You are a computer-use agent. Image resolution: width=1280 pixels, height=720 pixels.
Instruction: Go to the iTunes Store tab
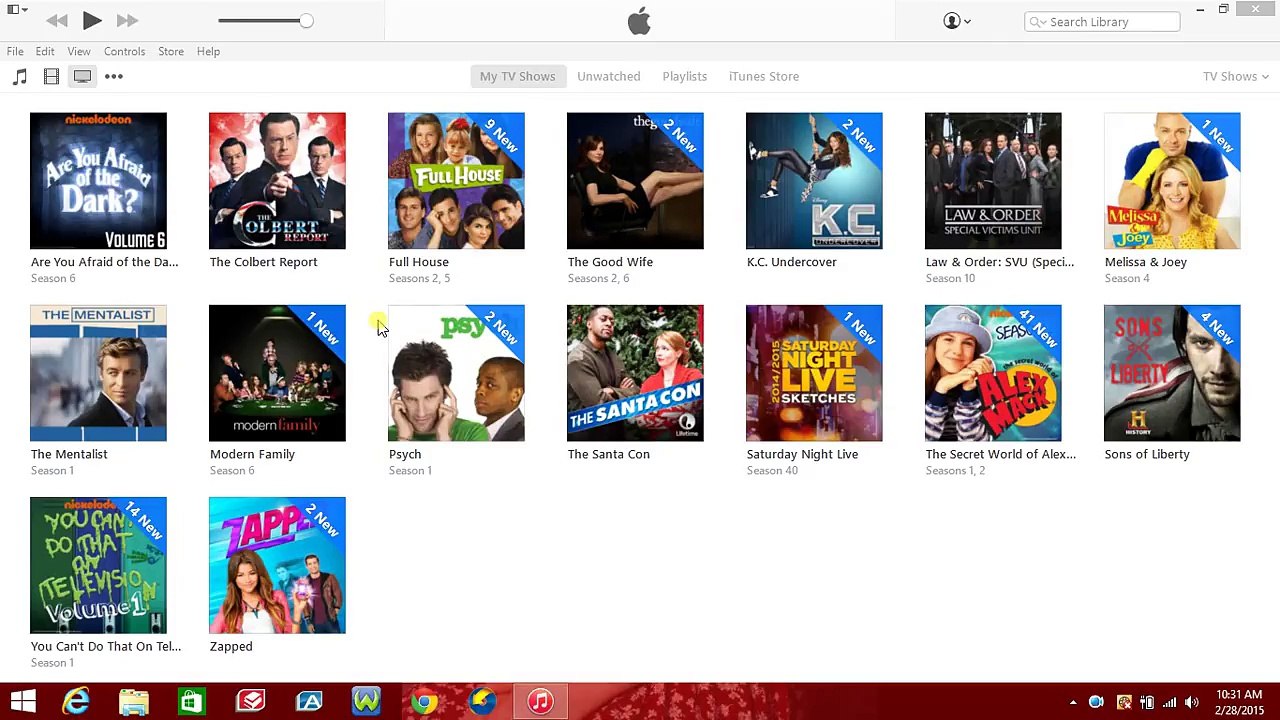[763, 76]
